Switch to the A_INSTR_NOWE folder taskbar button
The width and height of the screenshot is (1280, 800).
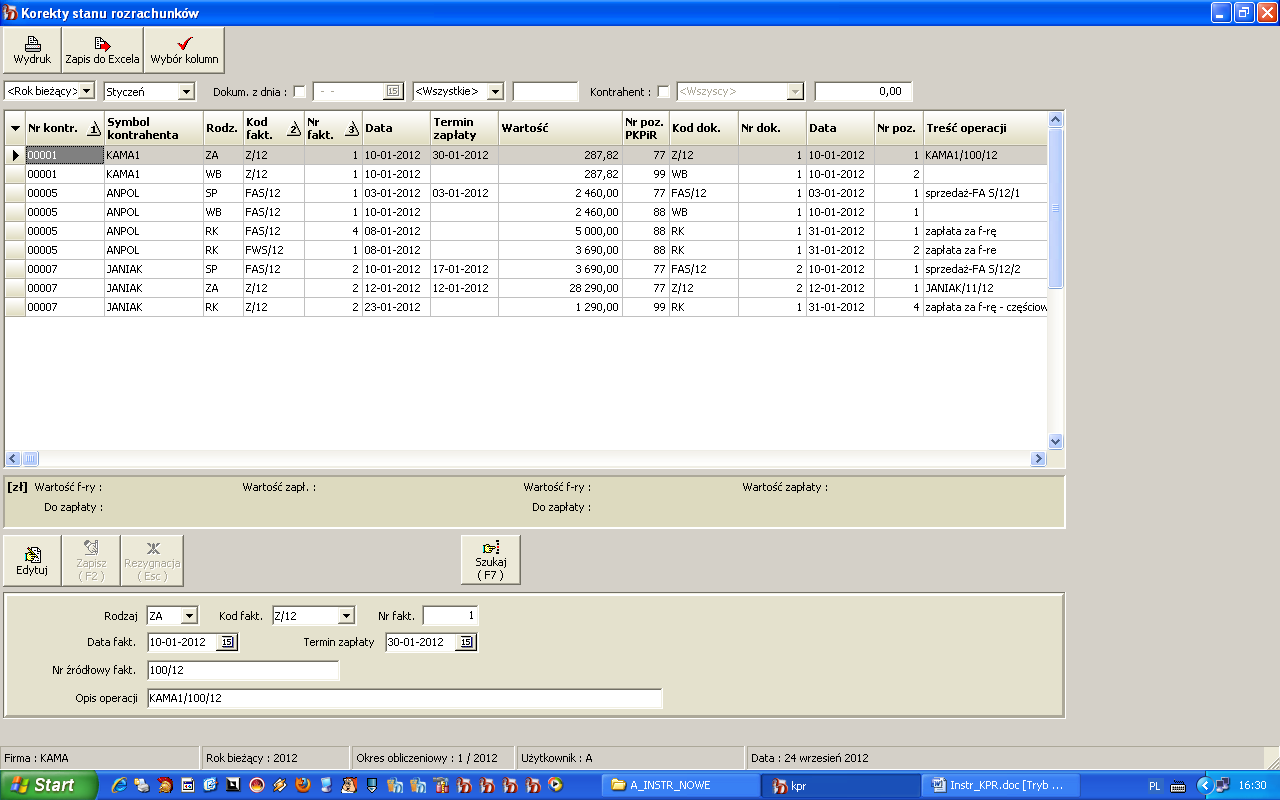(x=682, y=785)
